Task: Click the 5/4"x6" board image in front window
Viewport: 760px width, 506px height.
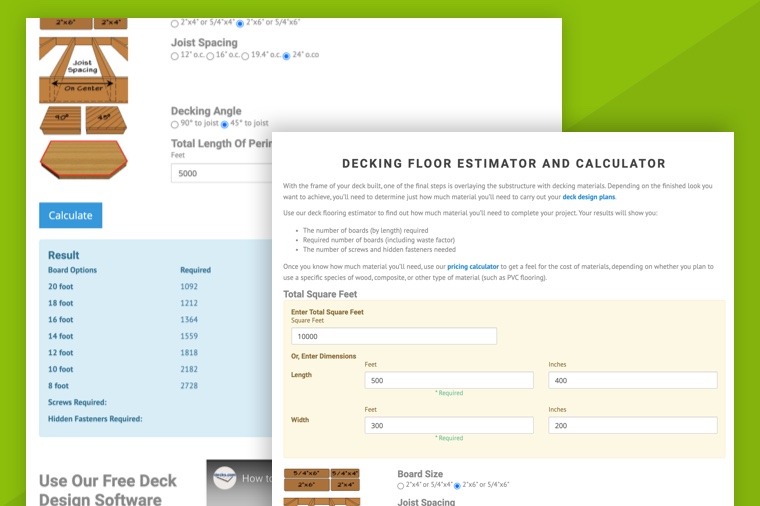Action: click(306, 474)
